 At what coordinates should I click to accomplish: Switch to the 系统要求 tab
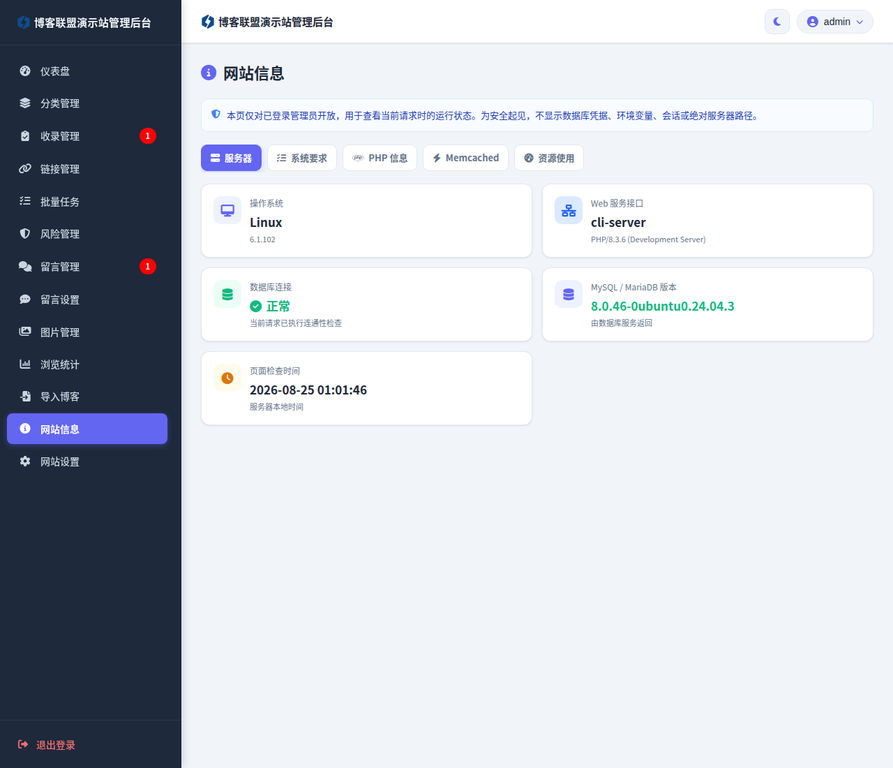point(302,158)
